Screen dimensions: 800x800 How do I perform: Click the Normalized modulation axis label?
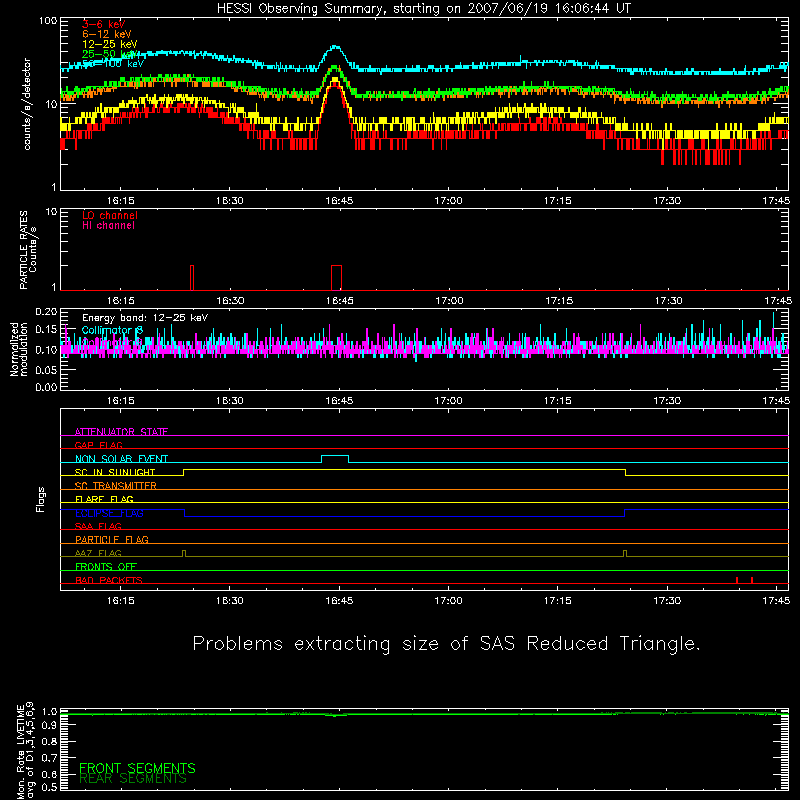pyautogui.click(x=19, y=349)
